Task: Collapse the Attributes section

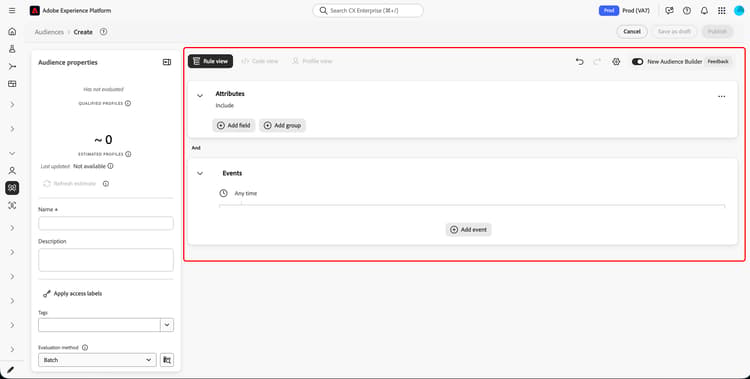Action: [200, 96]
